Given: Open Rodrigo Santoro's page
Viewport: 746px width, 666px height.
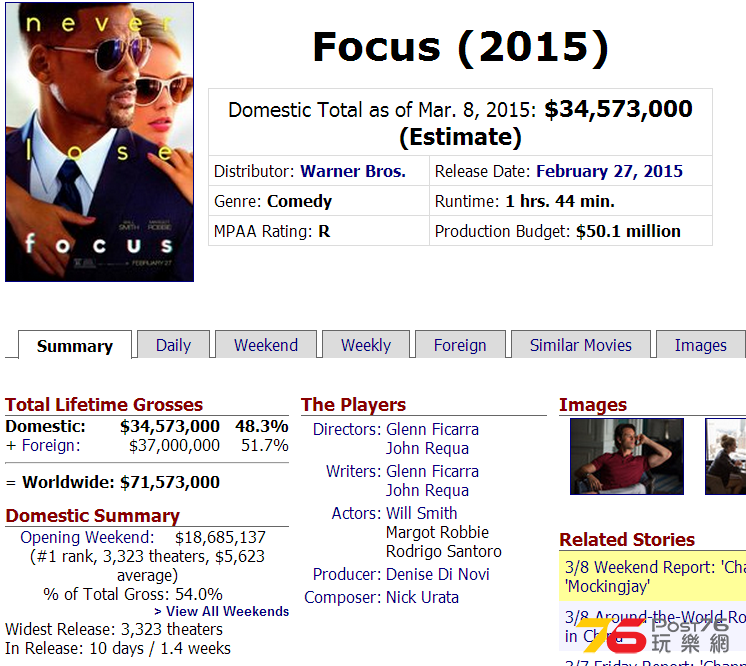Looking at the screenshot, I should tap(443, 551).
